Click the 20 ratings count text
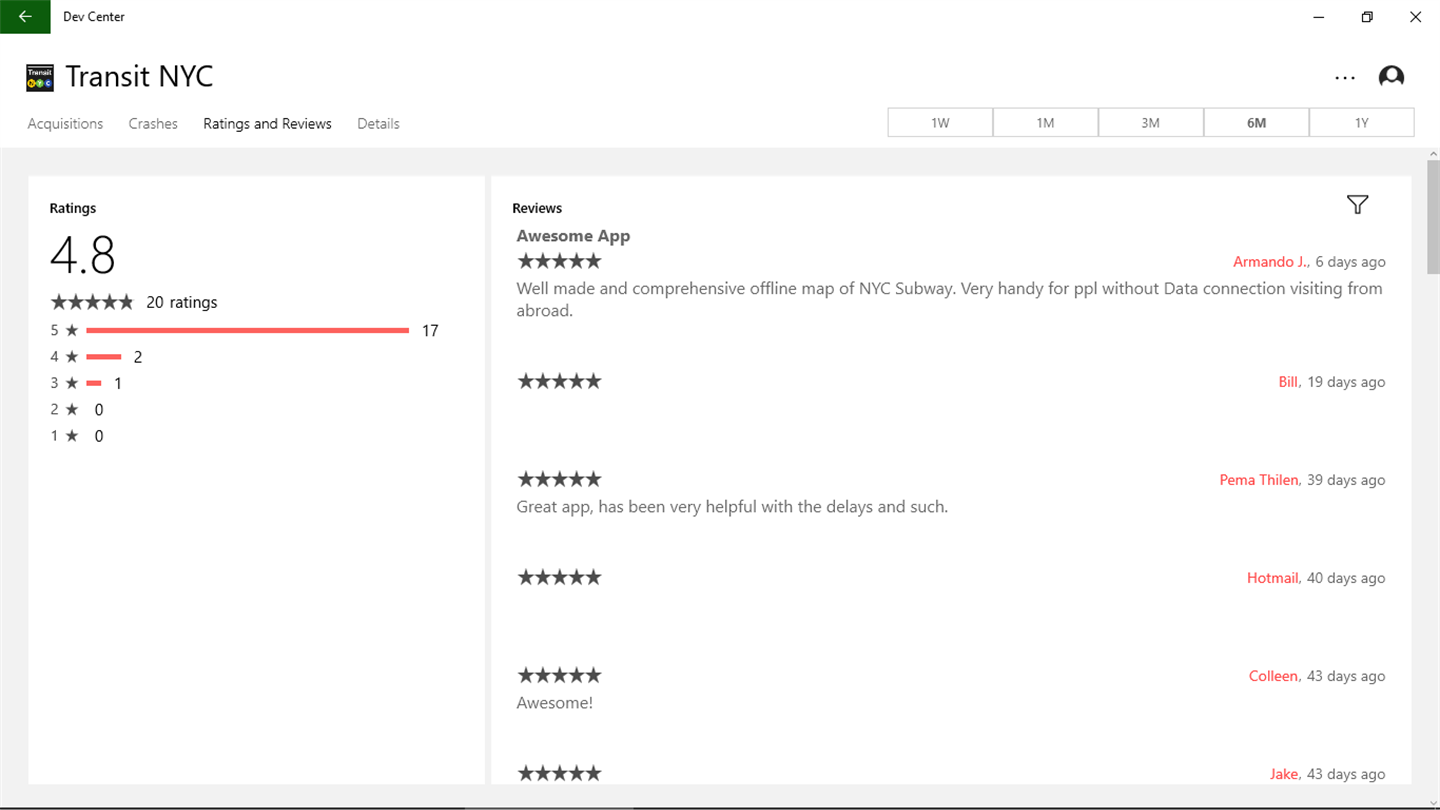The height and width of the screenshot is (810, 1440). pos(181,302)
